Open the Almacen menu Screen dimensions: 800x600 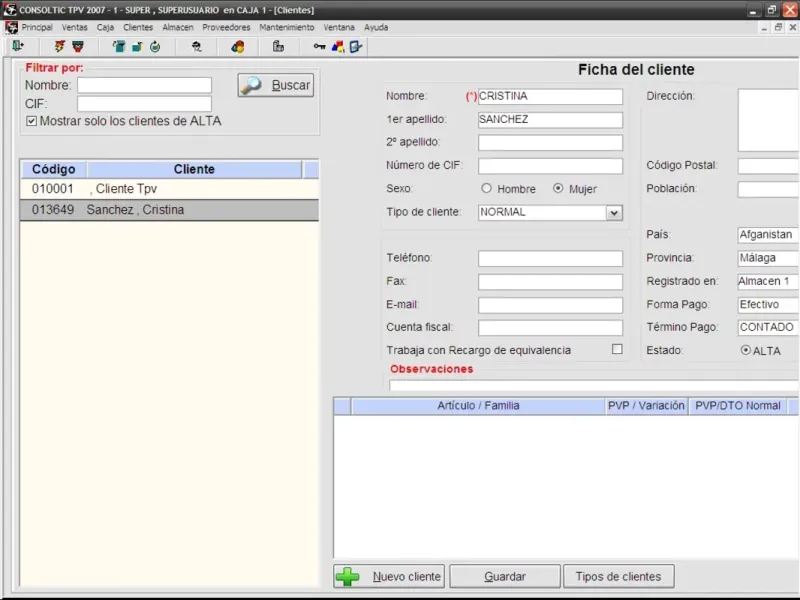coord(178,28)
